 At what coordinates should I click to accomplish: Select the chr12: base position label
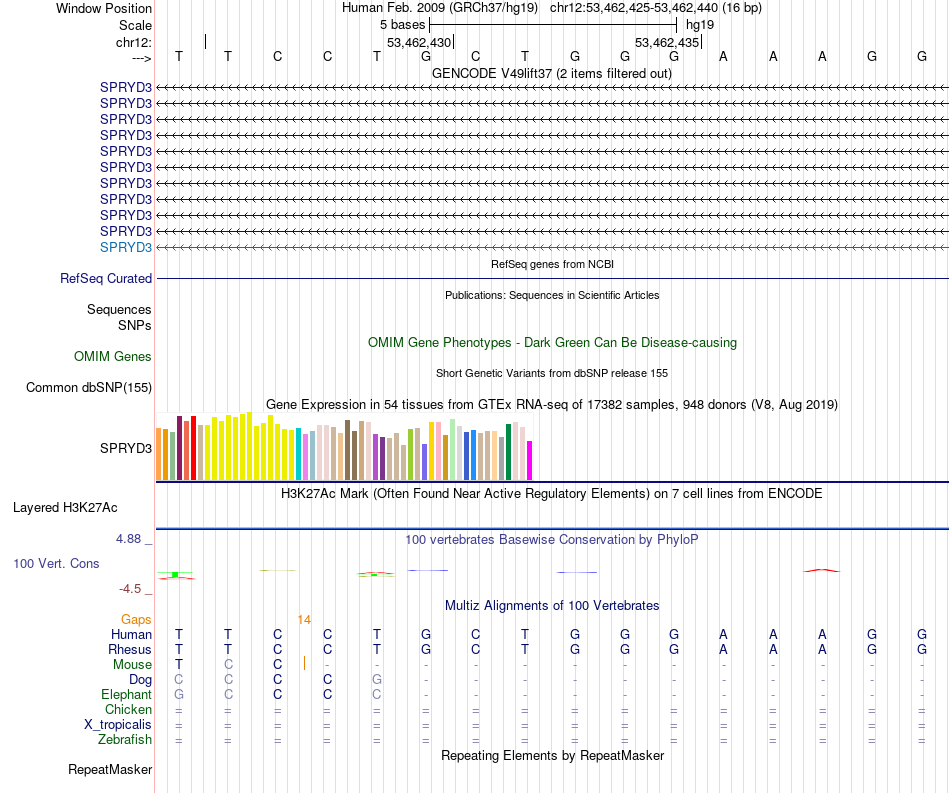point(133,42)
